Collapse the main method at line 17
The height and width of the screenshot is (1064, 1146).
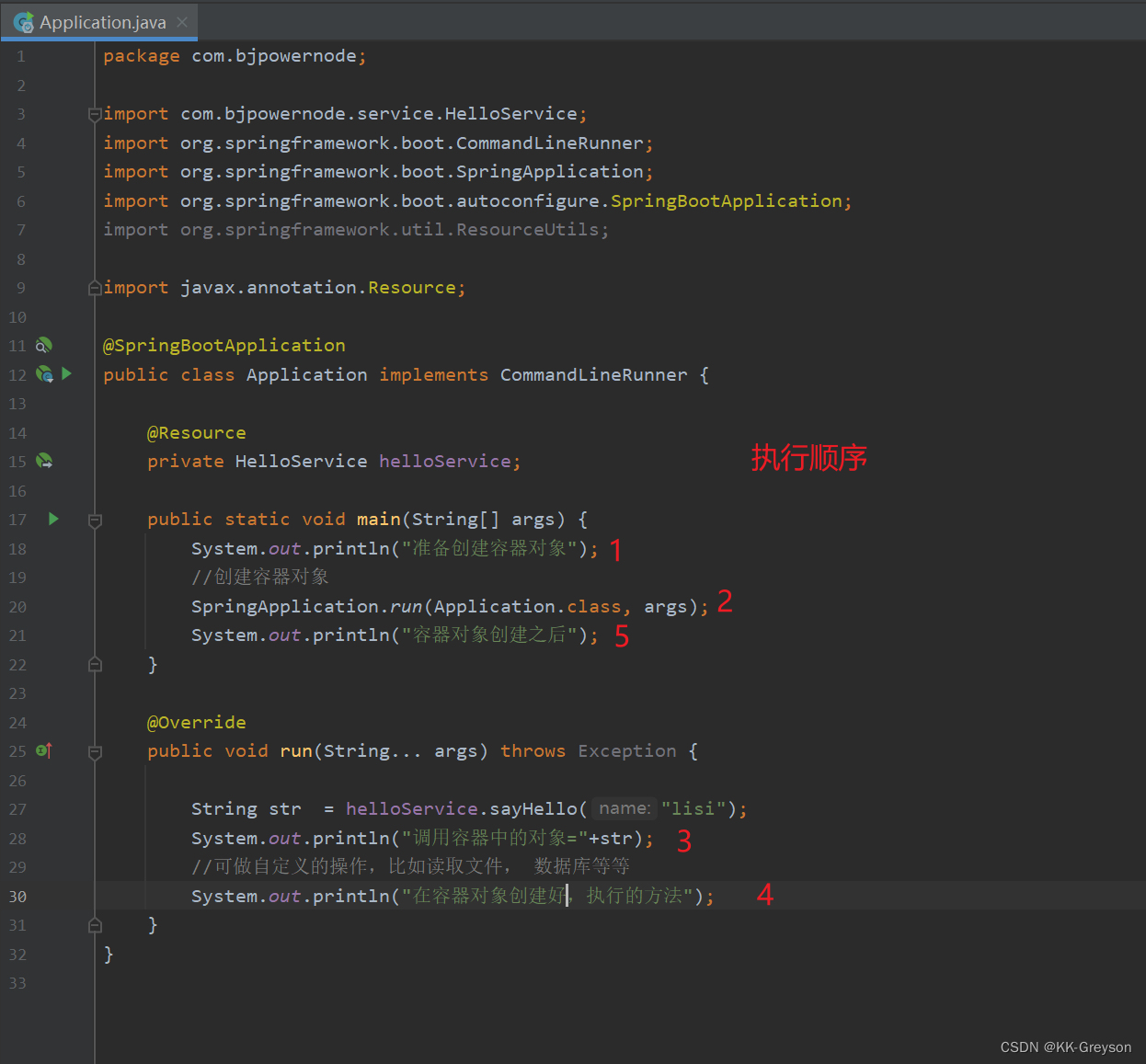coord(95,521)
